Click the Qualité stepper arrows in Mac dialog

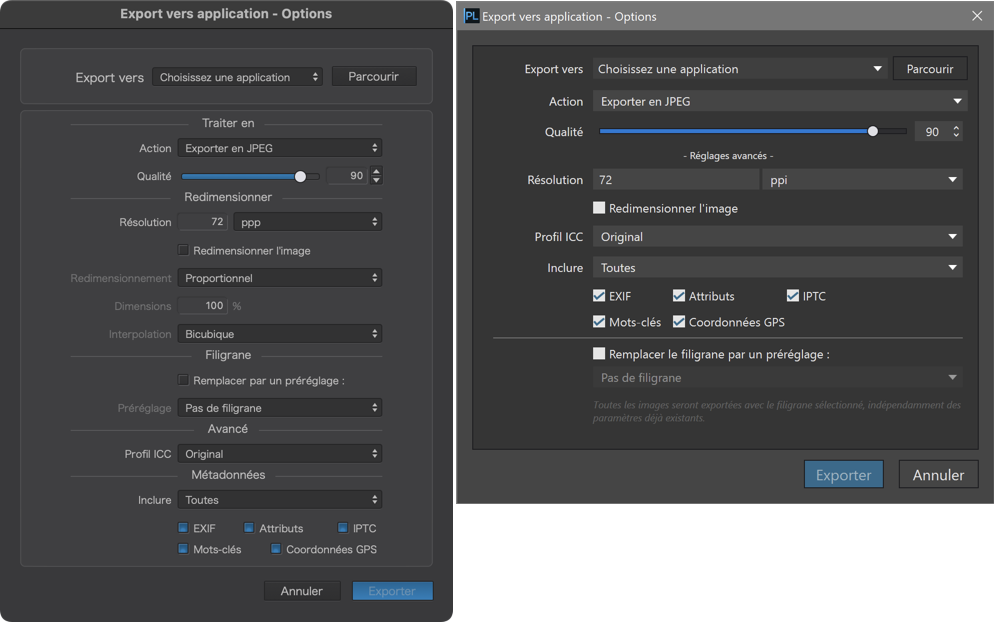(x=377, y=176)
